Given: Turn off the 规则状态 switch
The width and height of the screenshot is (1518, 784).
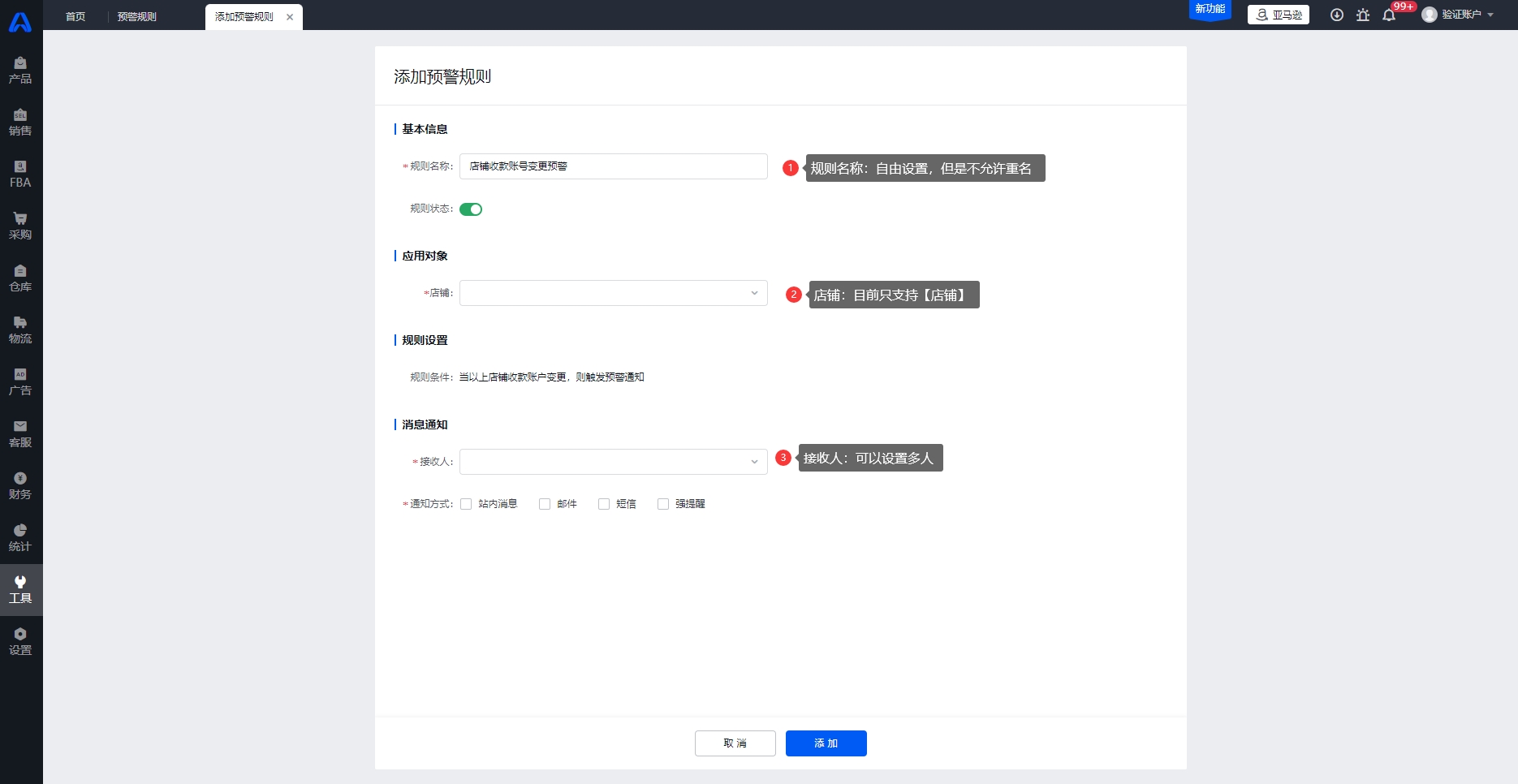Looking at the screenshot, I should (x=471, y=209).
